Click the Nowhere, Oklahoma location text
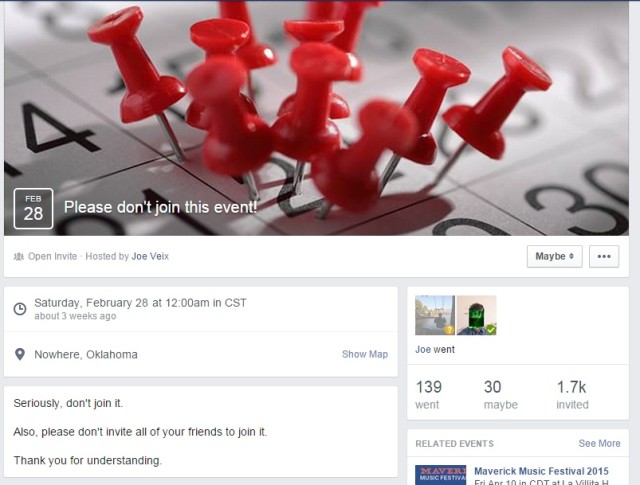 (x=86, y=354)
